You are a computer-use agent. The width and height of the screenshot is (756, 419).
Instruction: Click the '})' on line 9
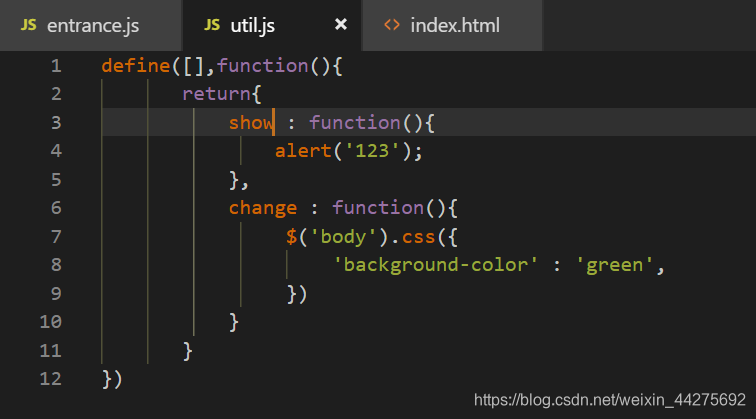pos(297,294)
